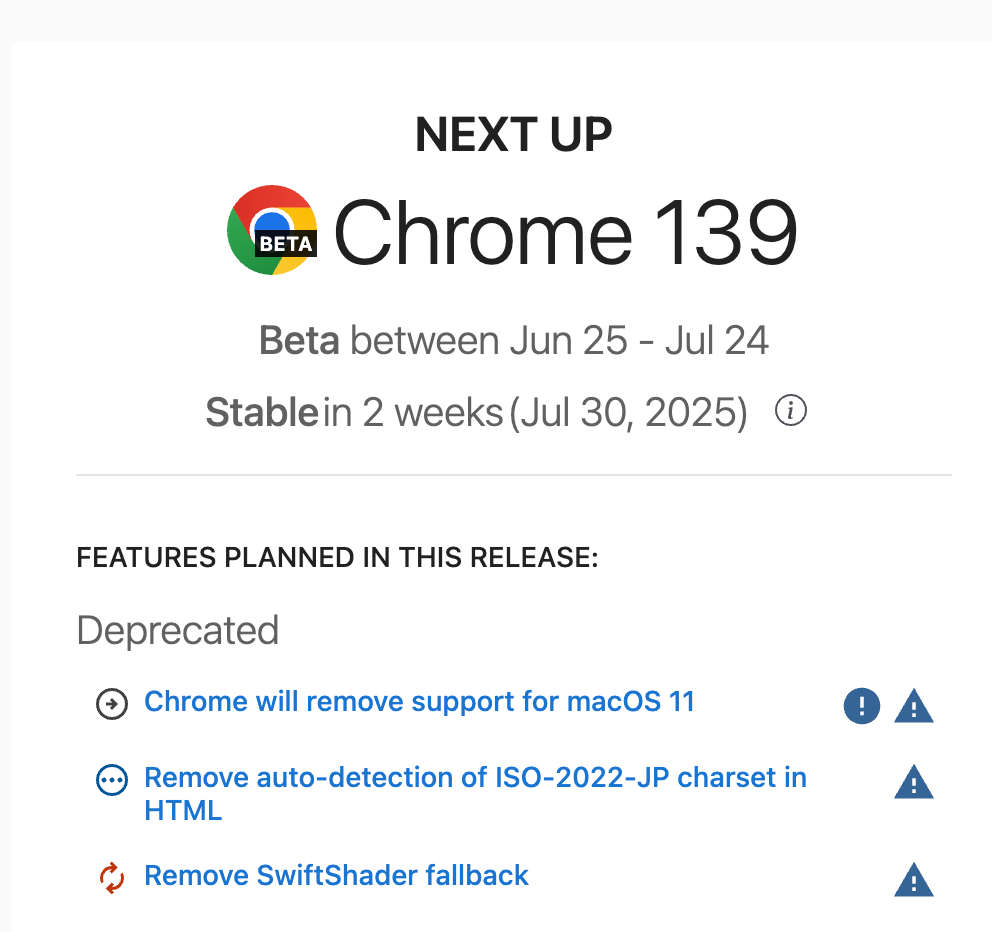
Task: Click the round exclamation icon on the macOS 11 row
Action: [x=862, y=705]
